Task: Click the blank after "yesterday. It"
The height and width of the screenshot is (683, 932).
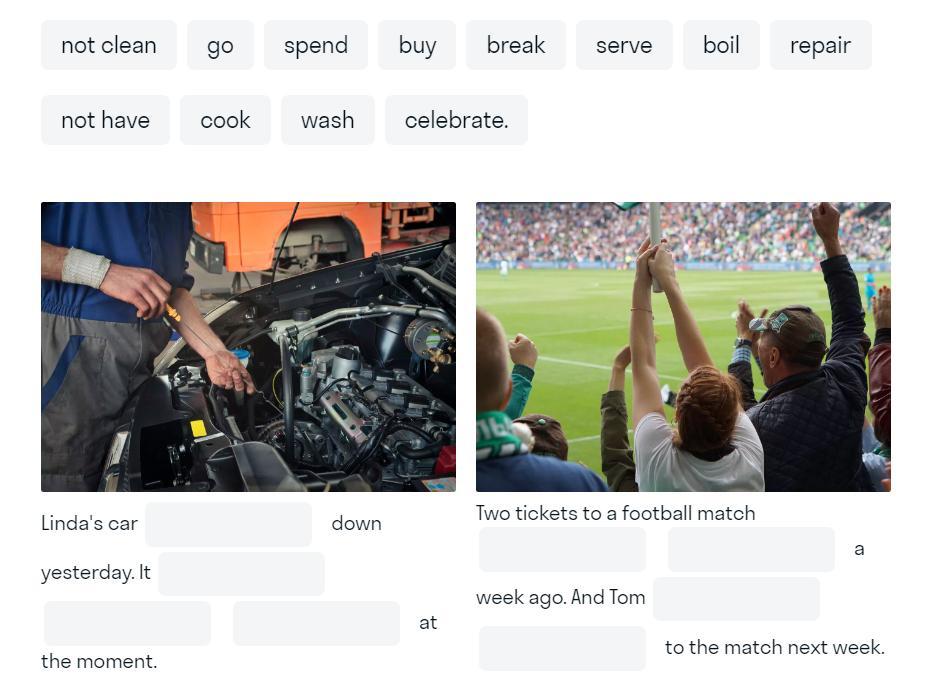Action: coord(241,573)
